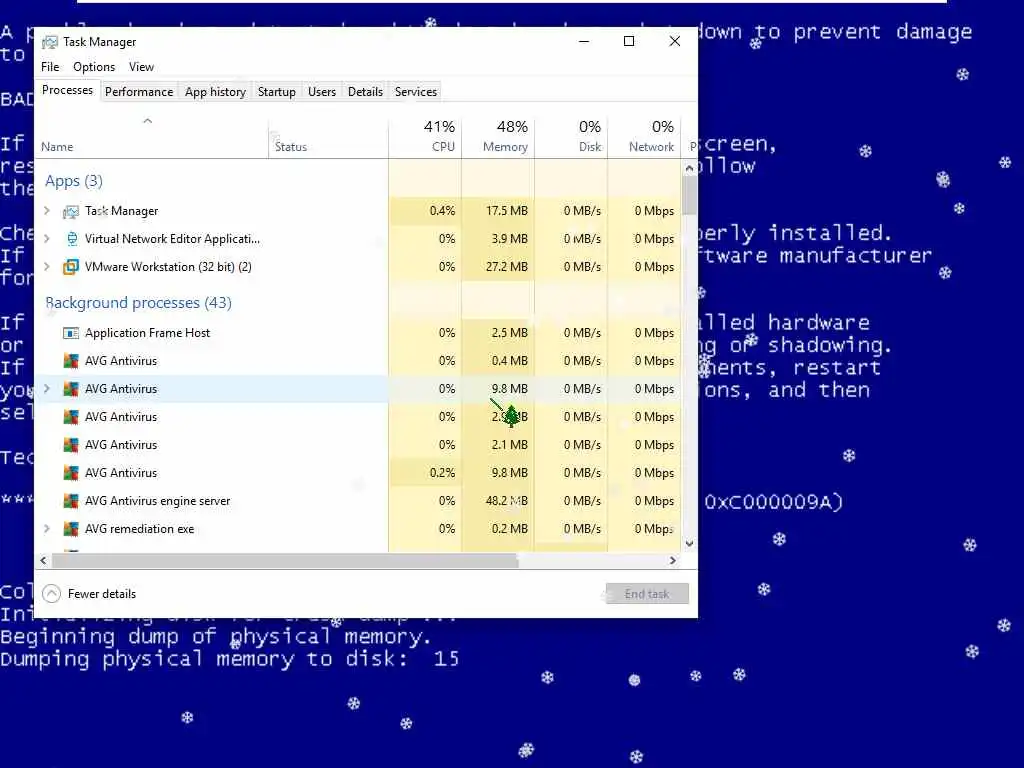Switch to the Details tab

click(x=365, y=92)
